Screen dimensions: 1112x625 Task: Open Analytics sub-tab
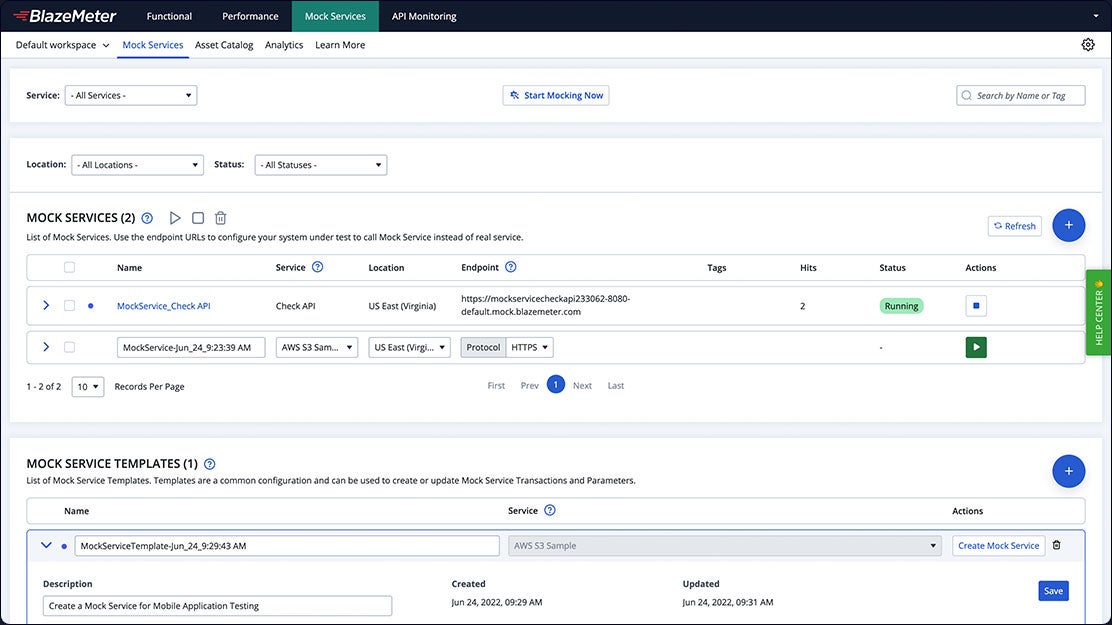click(x=284, y=45)
